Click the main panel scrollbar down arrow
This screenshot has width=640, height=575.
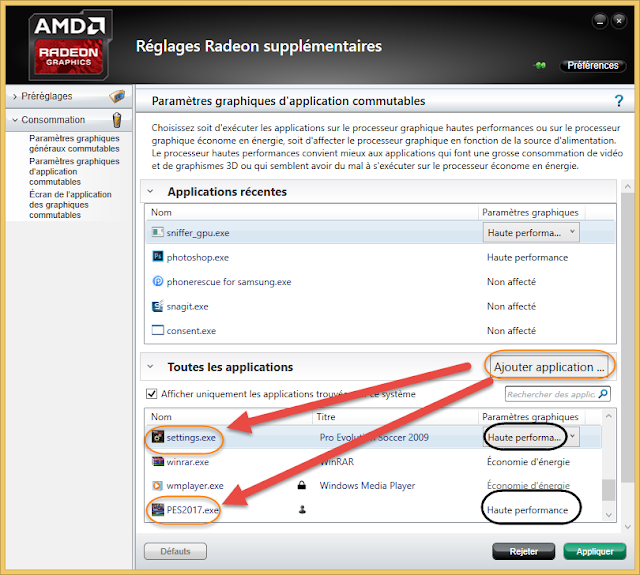coord(628,527)
